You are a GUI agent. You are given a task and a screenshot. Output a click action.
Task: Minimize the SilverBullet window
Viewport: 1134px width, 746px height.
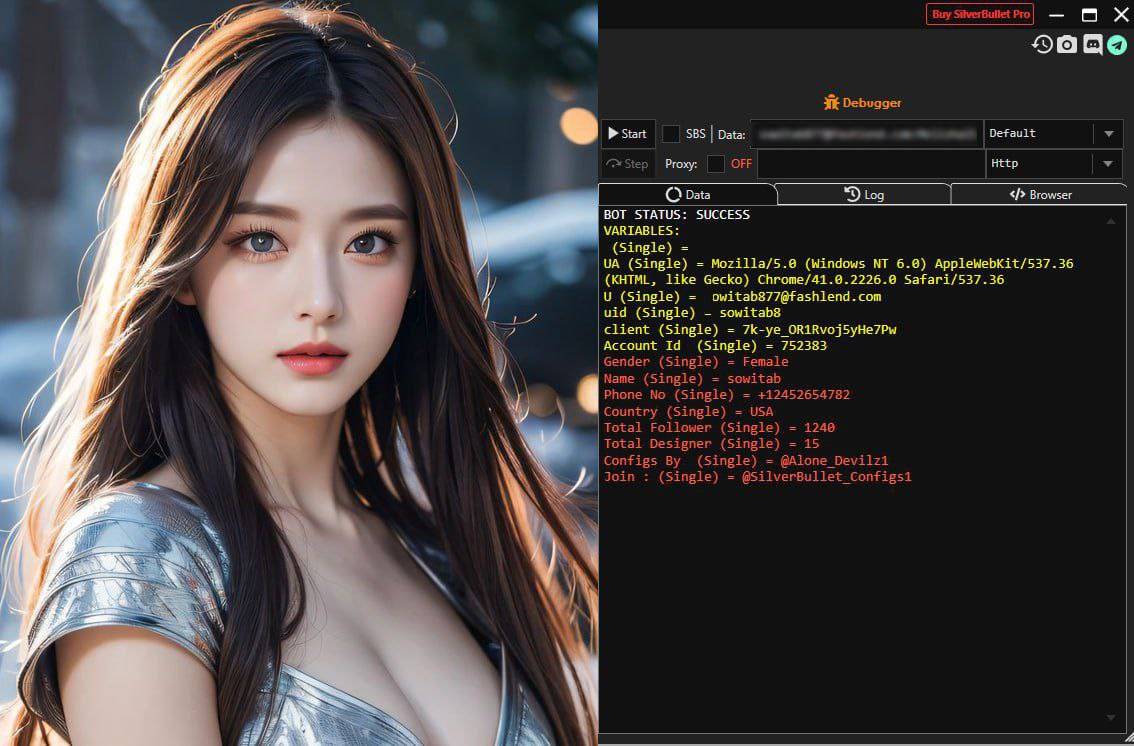1057,15
